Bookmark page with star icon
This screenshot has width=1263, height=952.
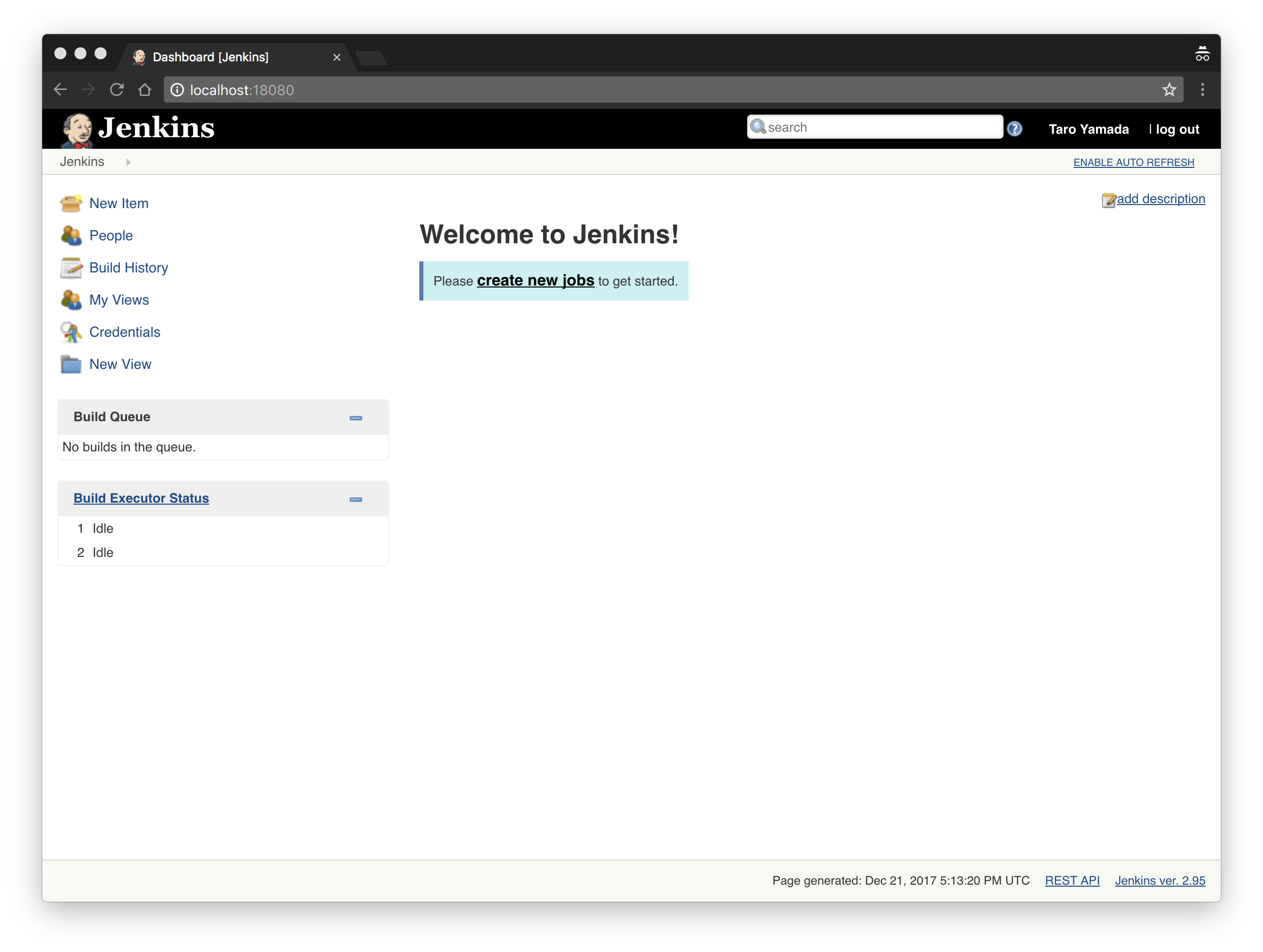(1169, 89)
